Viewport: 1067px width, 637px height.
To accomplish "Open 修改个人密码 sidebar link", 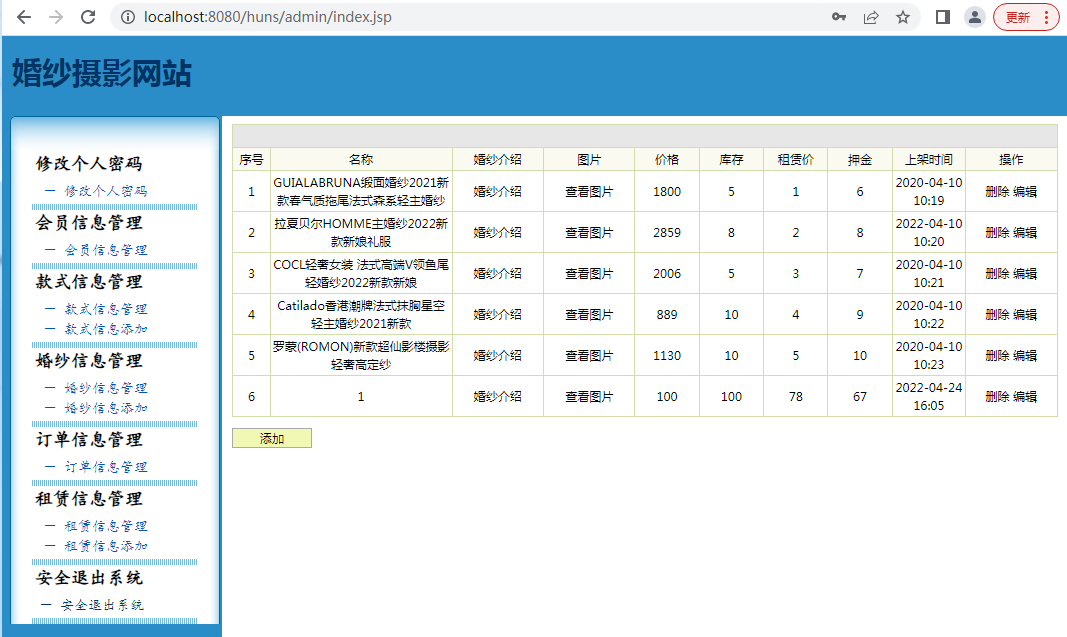I will point(105,191).
